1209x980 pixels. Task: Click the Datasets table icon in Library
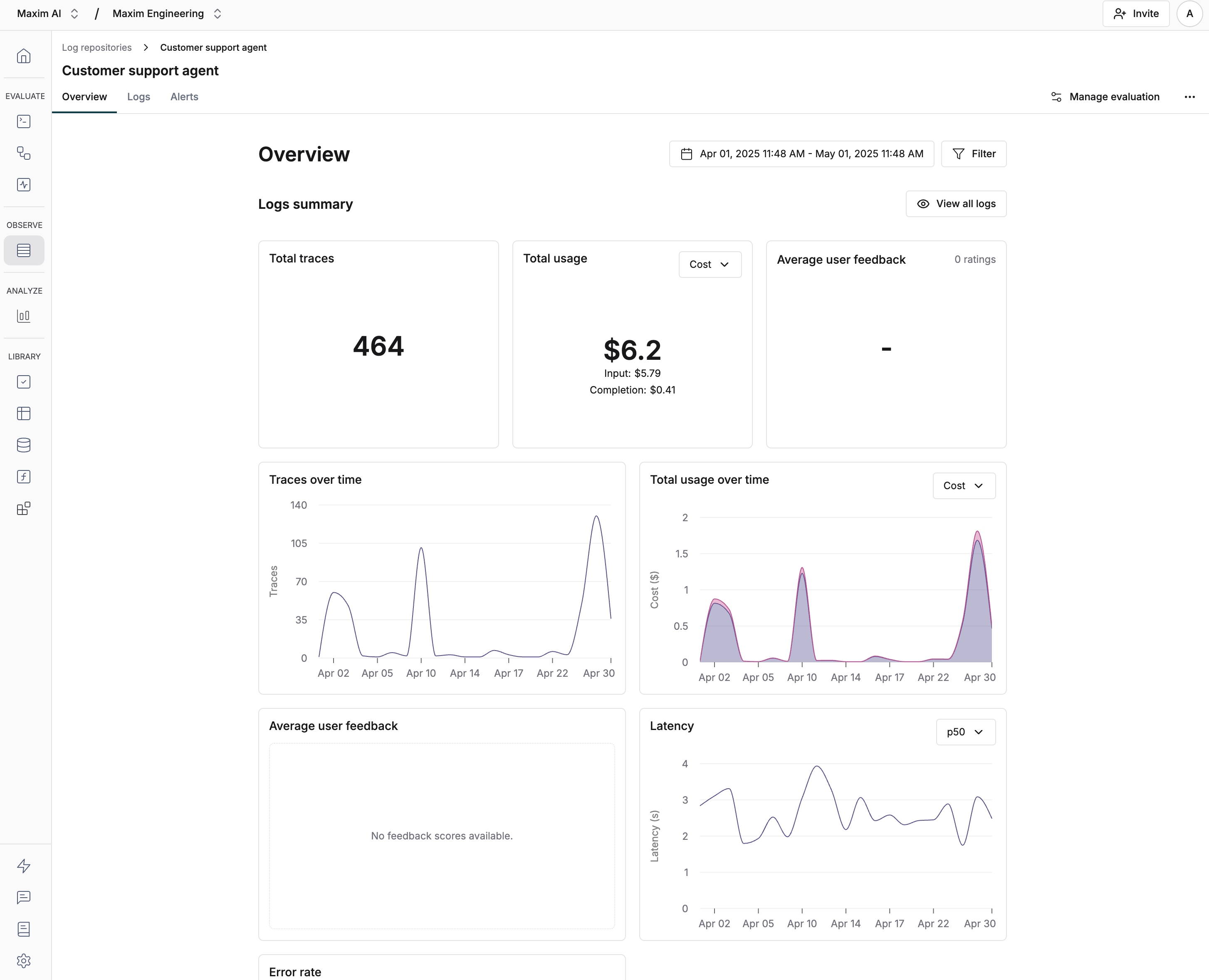click(24, 413)
